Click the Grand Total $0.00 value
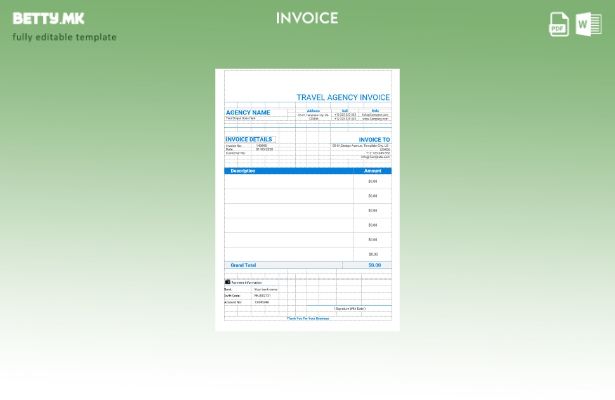This screenshot has width=615, height=400. 374,265
